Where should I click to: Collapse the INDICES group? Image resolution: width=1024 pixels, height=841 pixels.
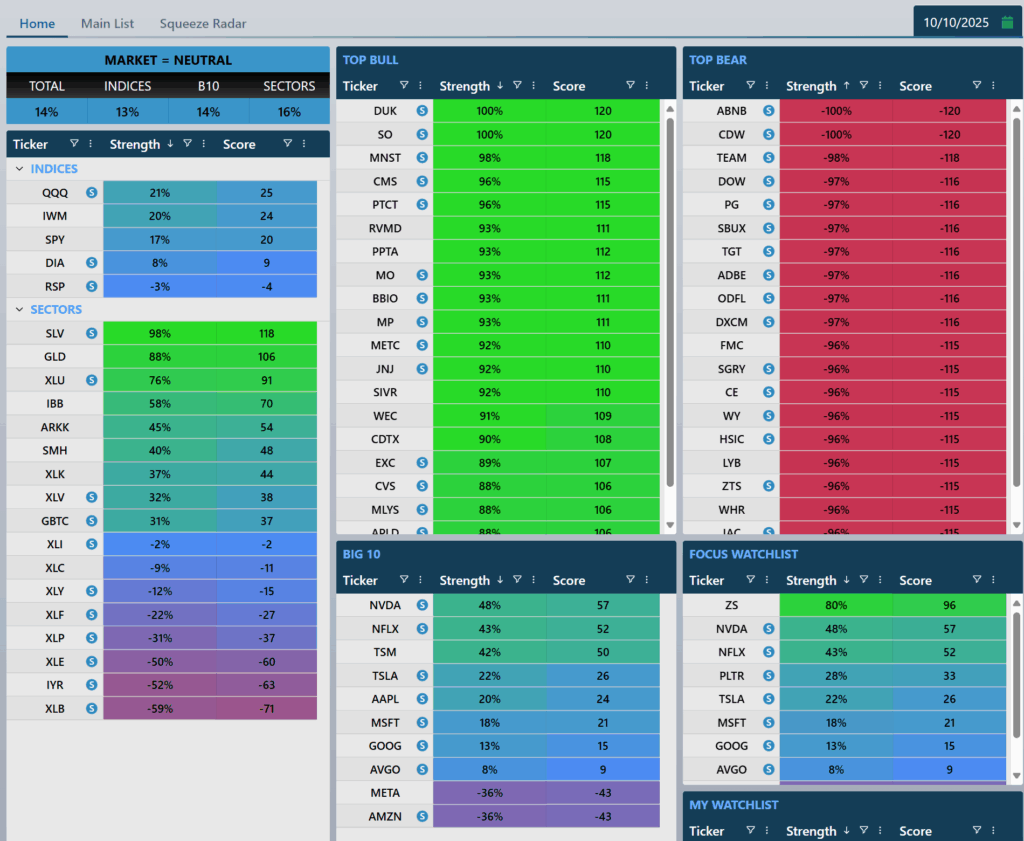[x=20, y=169]
